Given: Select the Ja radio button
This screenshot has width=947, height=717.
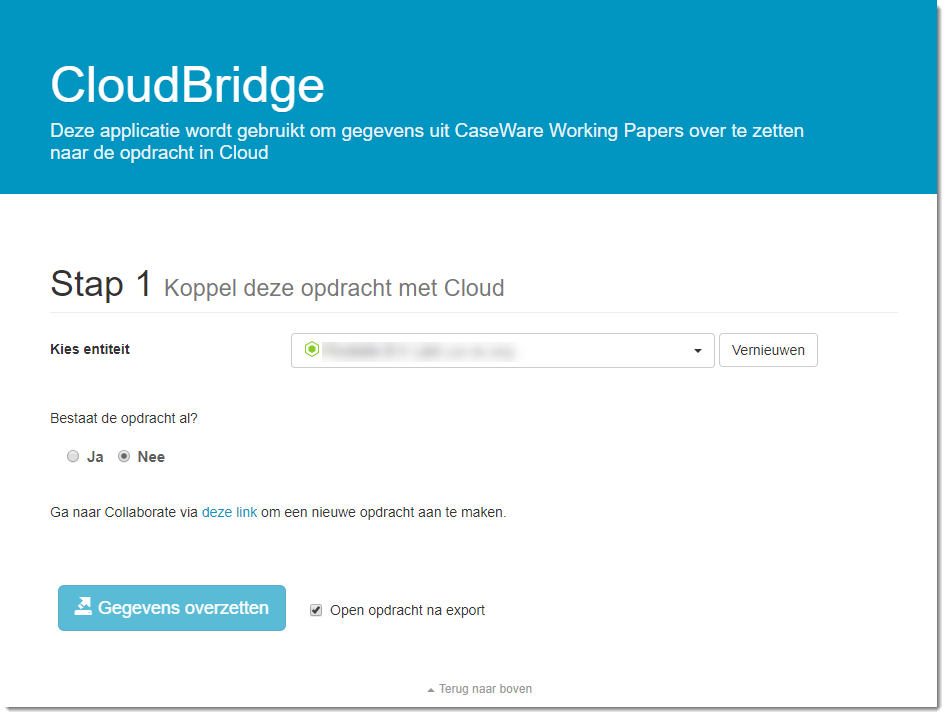Looking at the screenshot, I should coord(73,457).
